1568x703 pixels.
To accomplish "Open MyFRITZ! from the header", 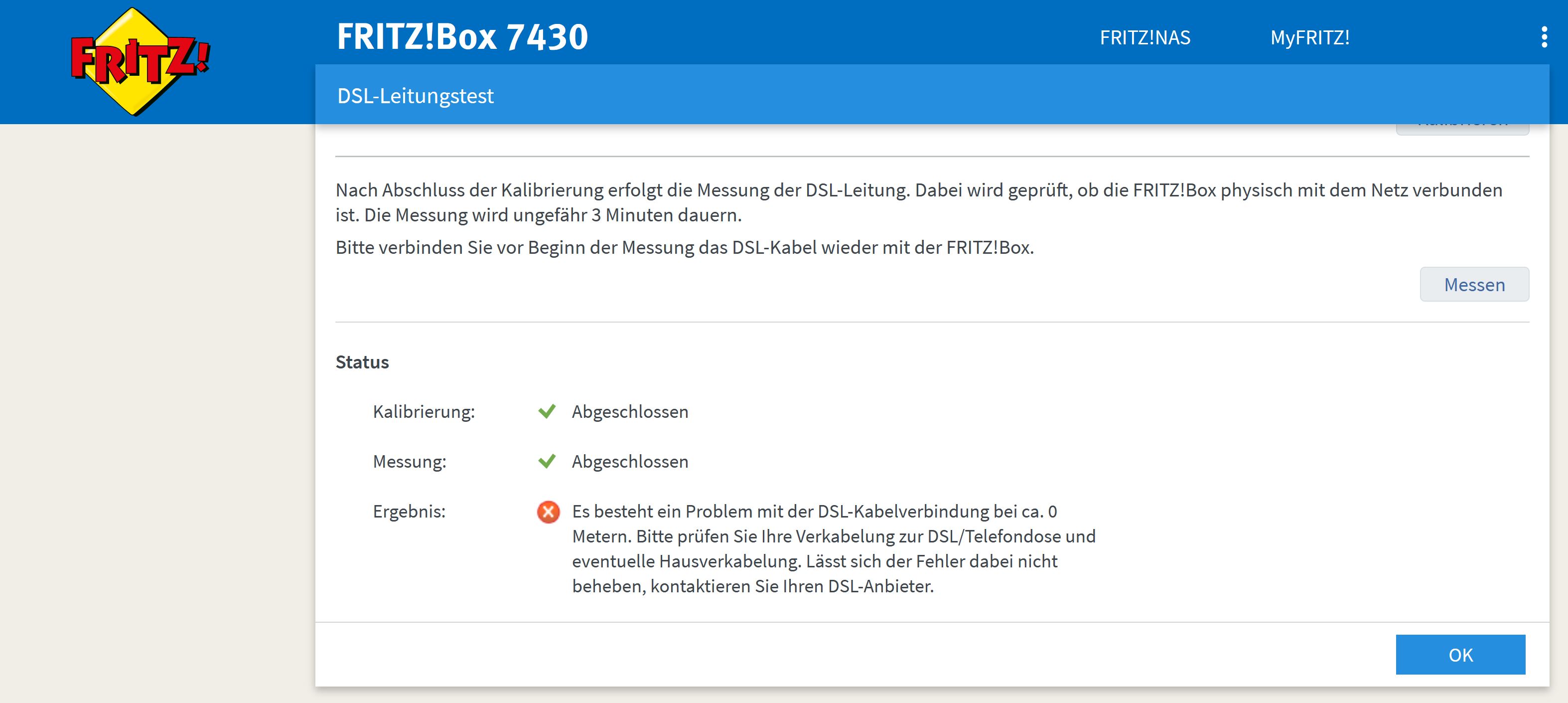I will [x=1309, y=38].
